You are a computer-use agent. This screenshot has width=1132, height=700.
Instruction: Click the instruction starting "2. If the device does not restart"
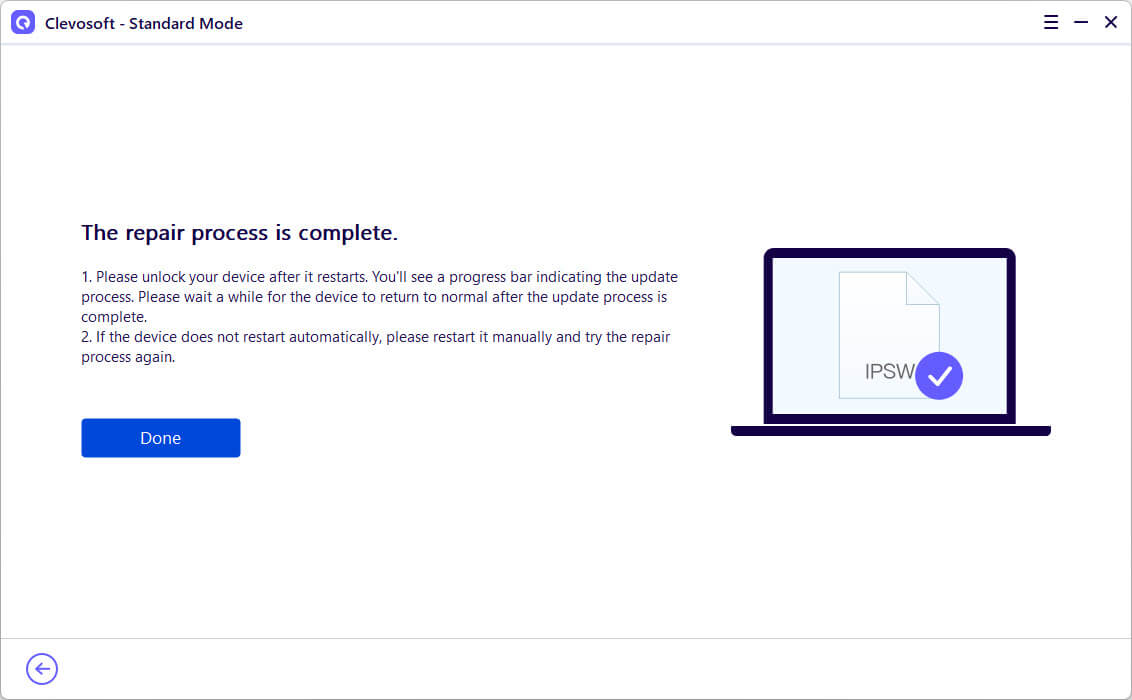(x=375, y=347)
